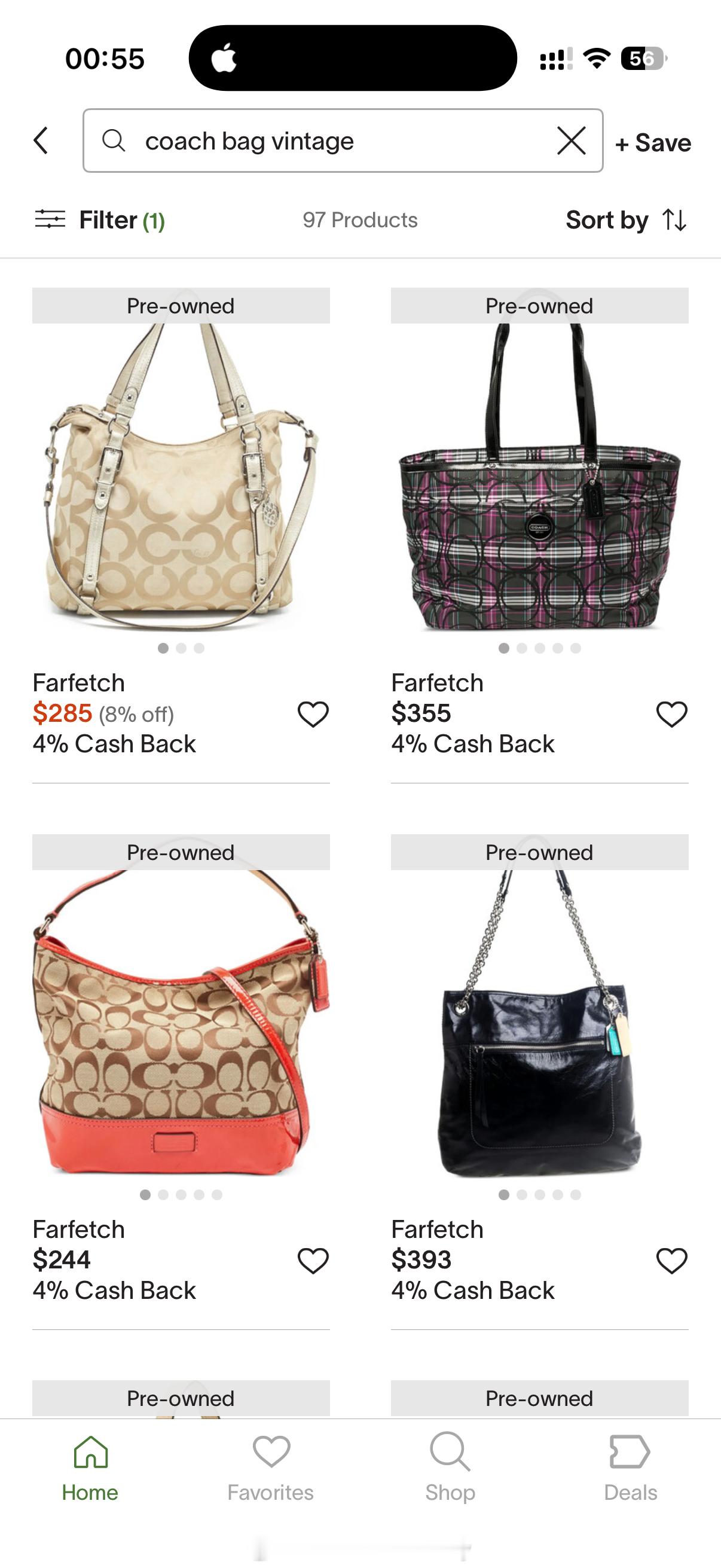Tap the magnifier icon in search bar
The height and width of the screenshot is (1568, 721).
coord(114,141)
